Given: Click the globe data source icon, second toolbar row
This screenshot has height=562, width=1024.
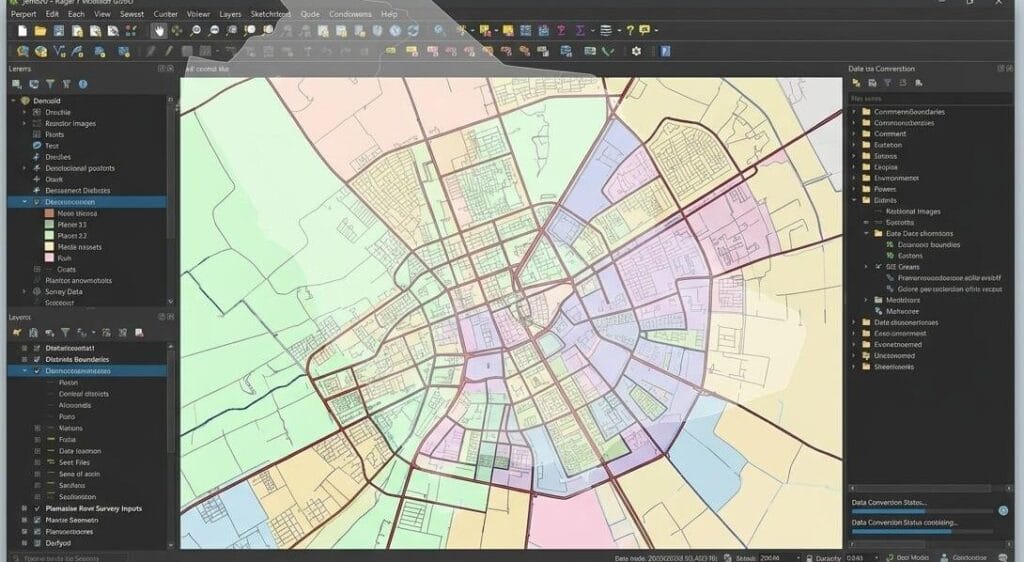Looking at the screenshot, I should click(x=41, y=52).
